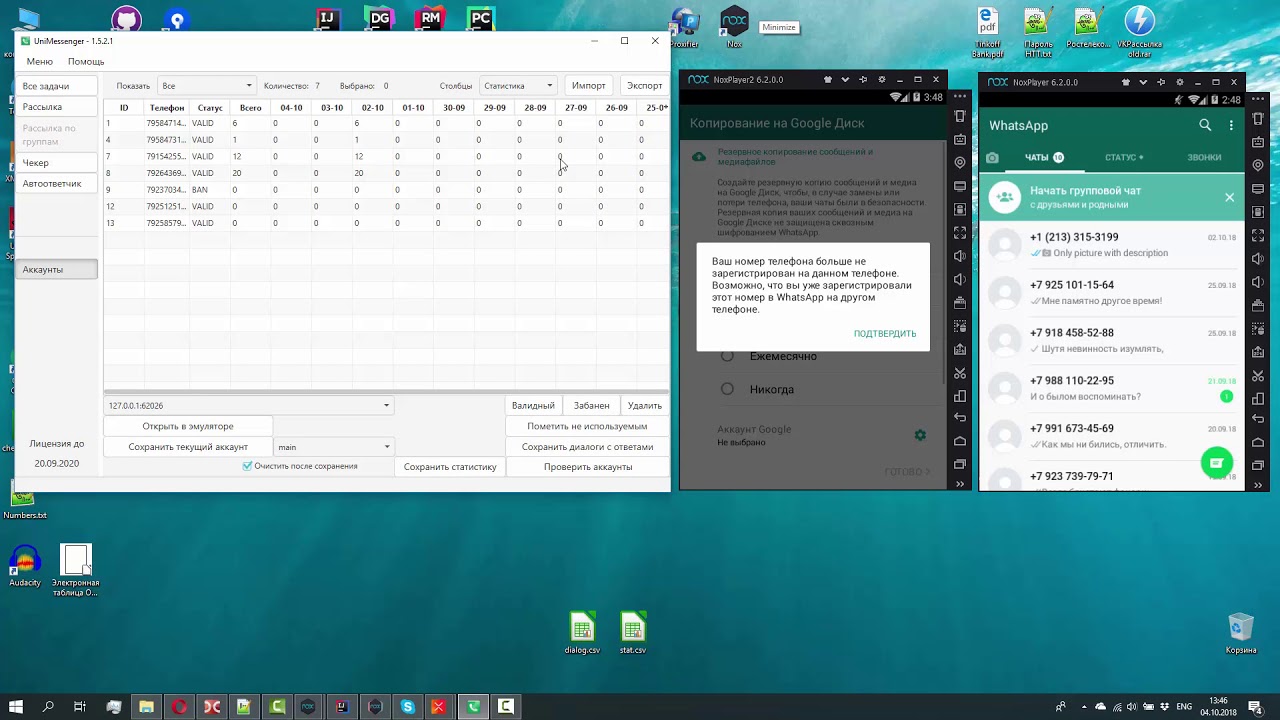
Task: Click the 'Подтвердить' dialog button
Action: coord(884,334)
